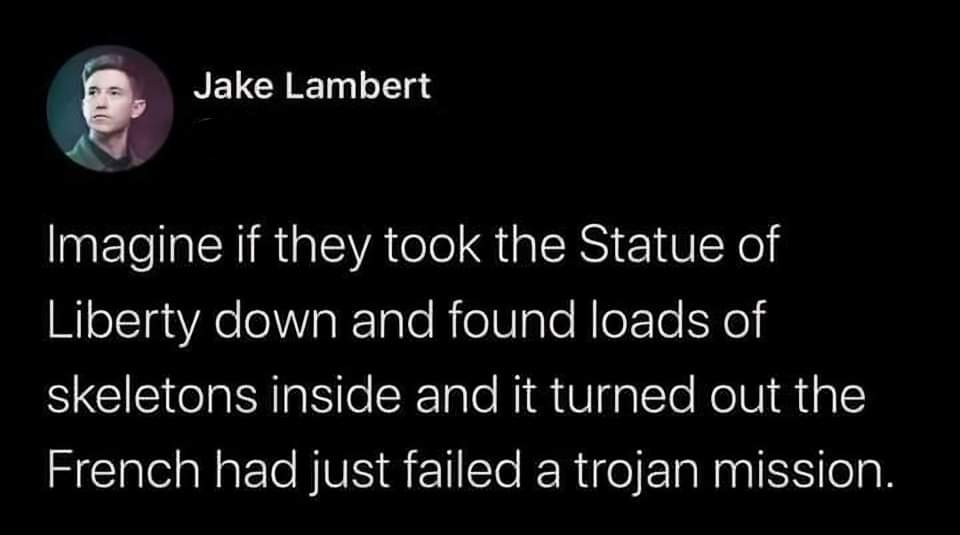Click the word "Liberty" in the tweet text
Screen dimensions: 960x535
tap(123, 321)
